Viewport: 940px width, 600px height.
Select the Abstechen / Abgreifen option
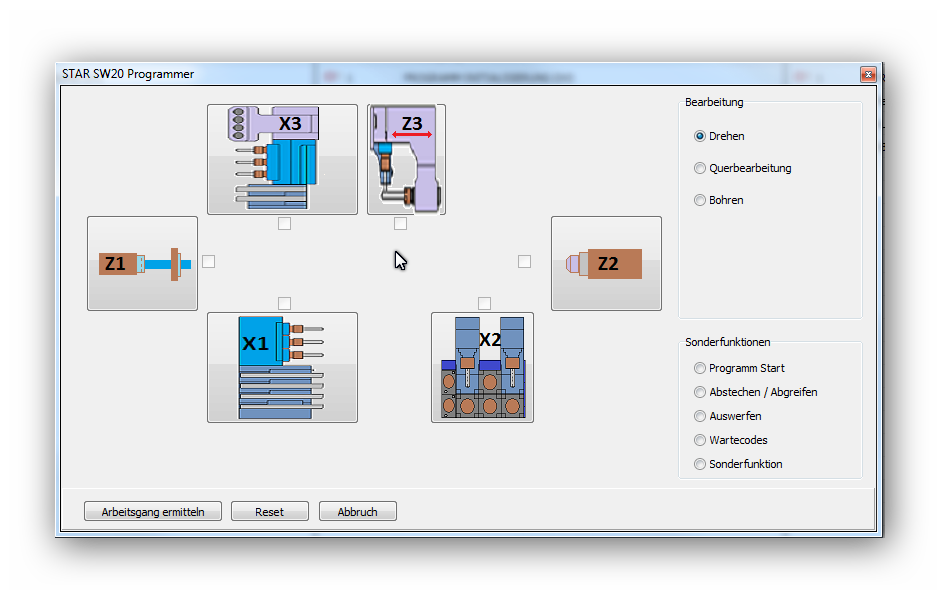click(700, 392)
